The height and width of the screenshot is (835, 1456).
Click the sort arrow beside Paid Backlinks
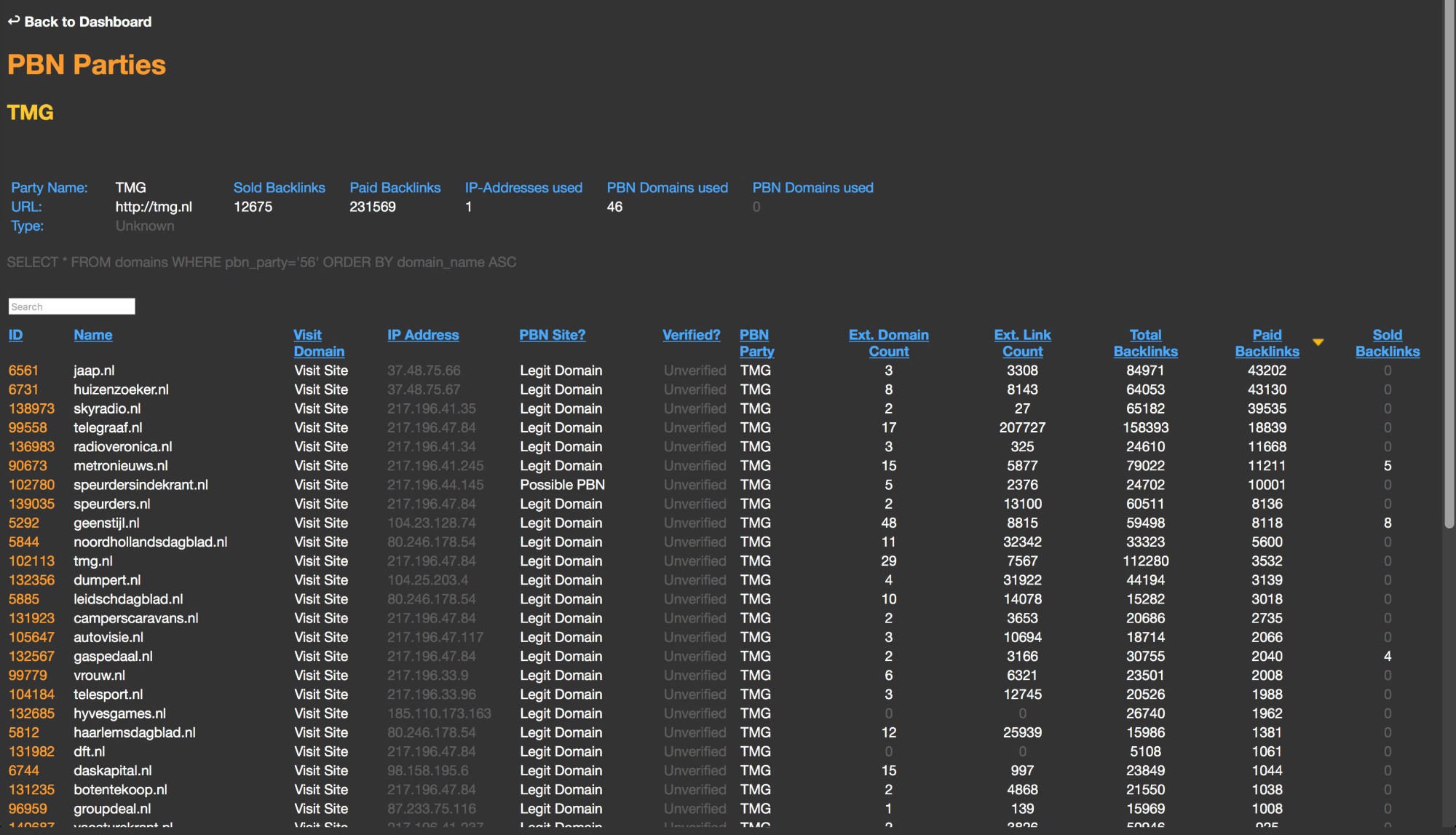point(1318,342)
